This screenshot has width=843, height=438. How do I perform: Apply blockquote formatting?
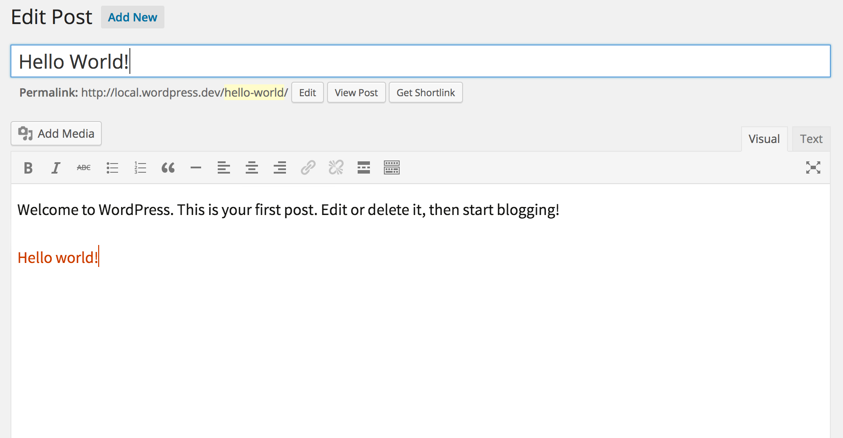[168, 168]
